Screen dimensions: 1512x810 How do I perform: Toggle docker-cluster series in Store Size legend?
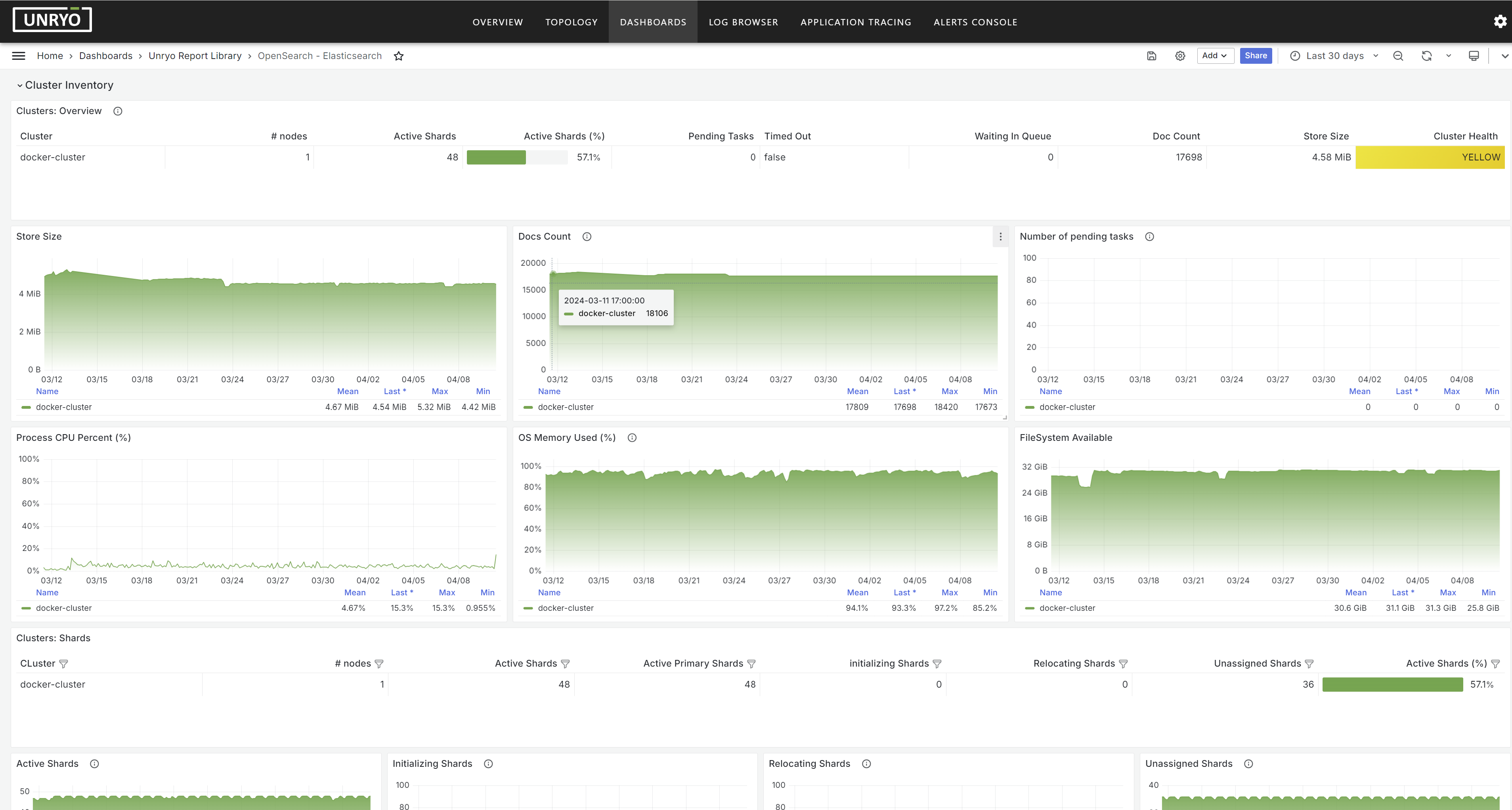pos(63,407)
